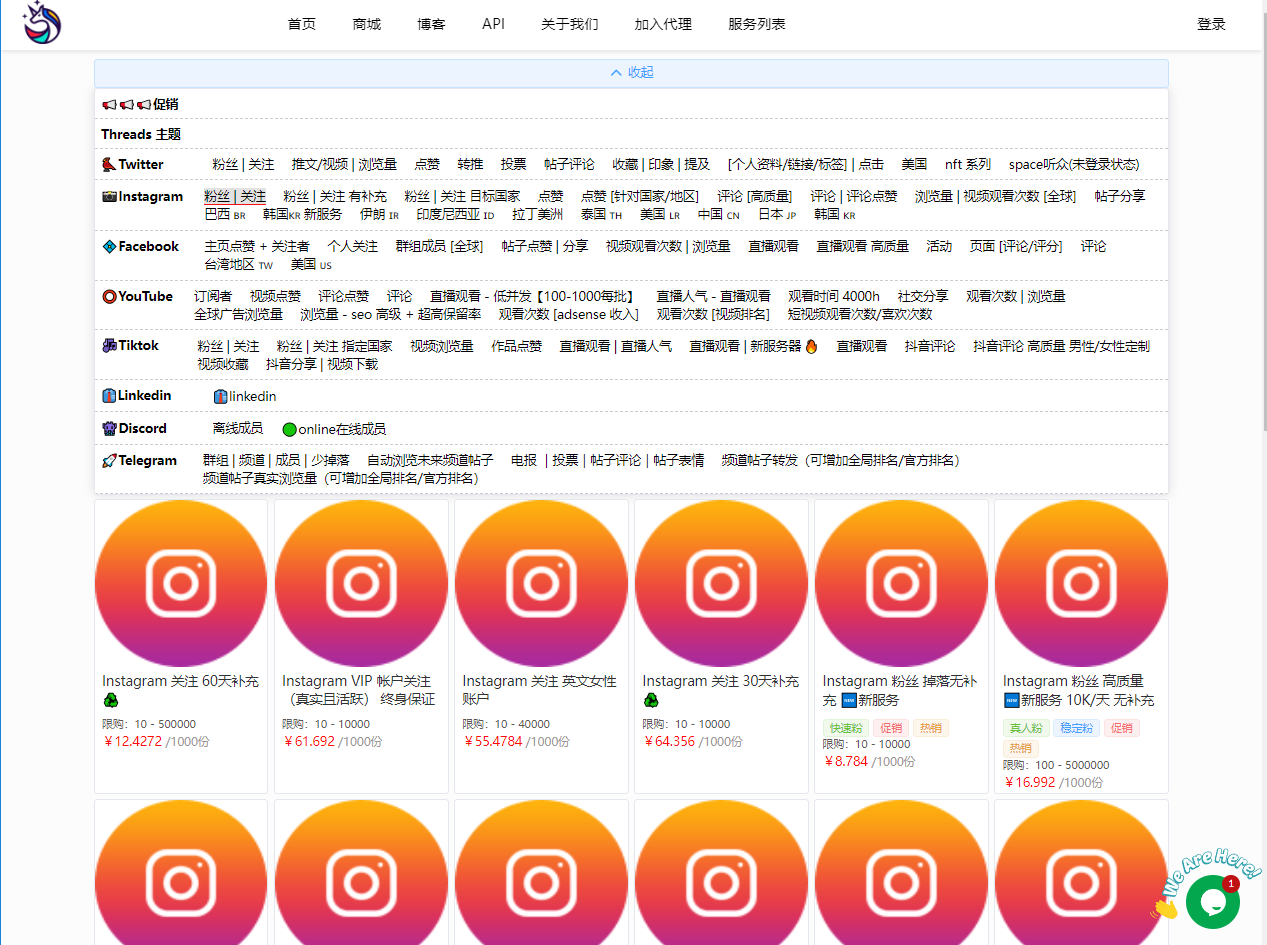Select YouTube 订阅者

(x=213, y=296)
